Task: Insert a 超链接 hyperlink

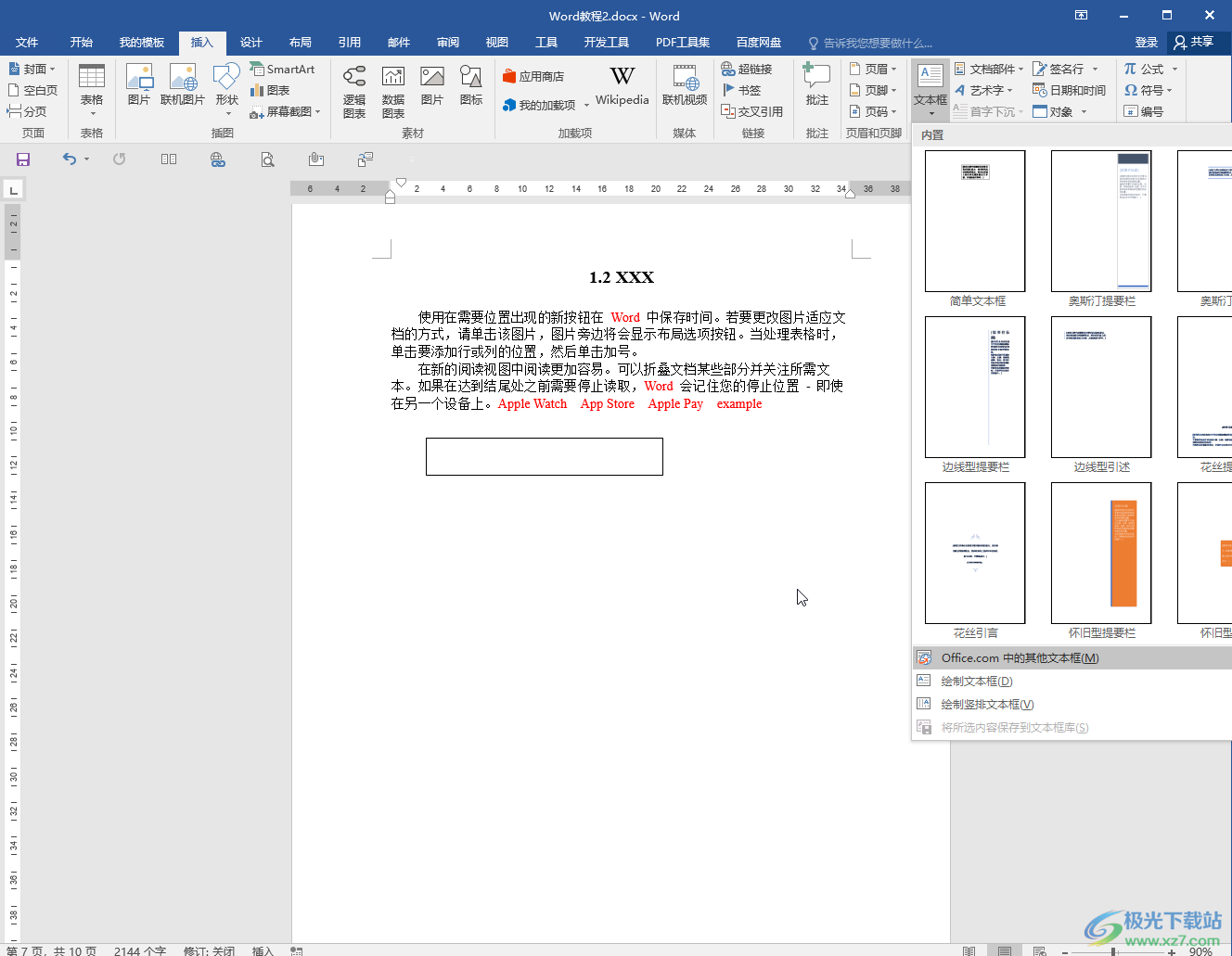Action: (747, 70)
